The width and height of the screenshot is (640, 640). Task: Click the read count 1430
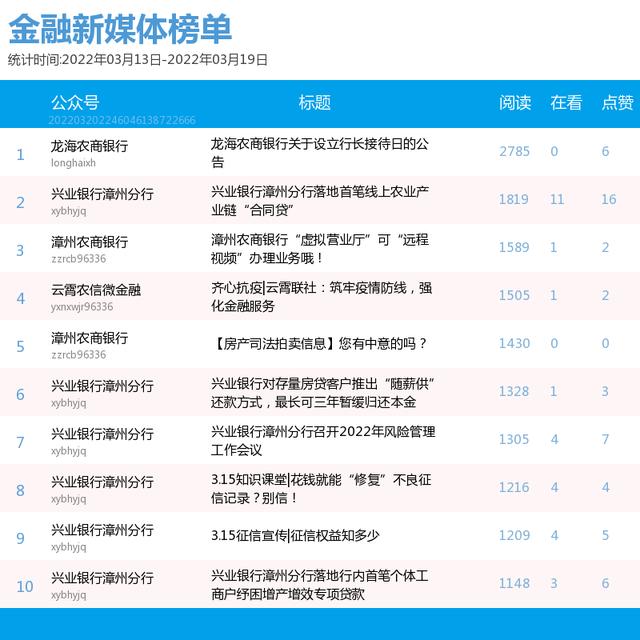coord(514,344)
